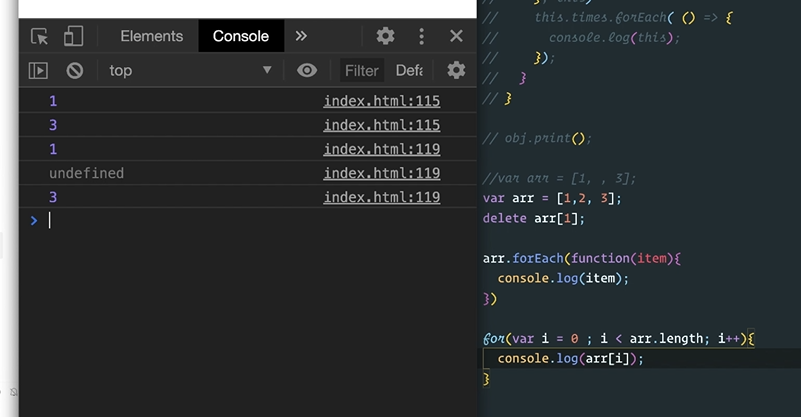Click the 'delete arr[1];' code line
Image resolution: width=801 pixels, height=417 pixels.
[533, 219]
